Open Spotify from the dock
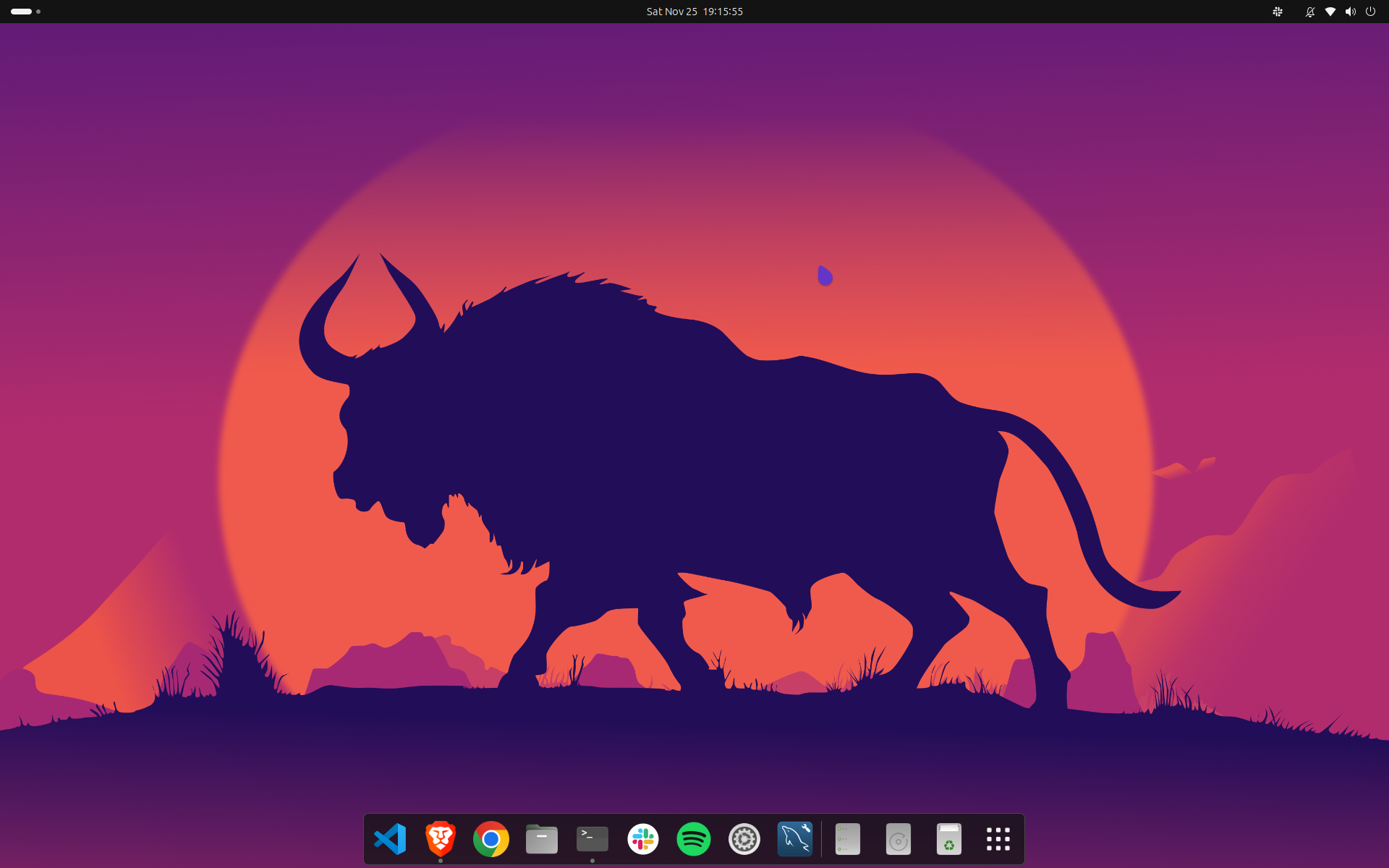Image resolution: width=1389 pixels, height=868 pixels. point(694,839)
